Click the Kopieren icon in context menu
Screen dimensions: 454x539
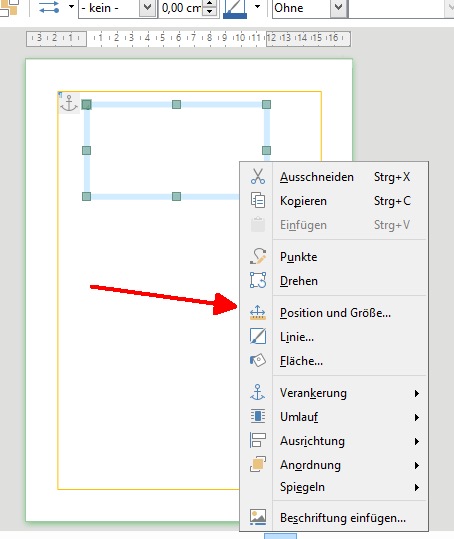click(258, 200)
